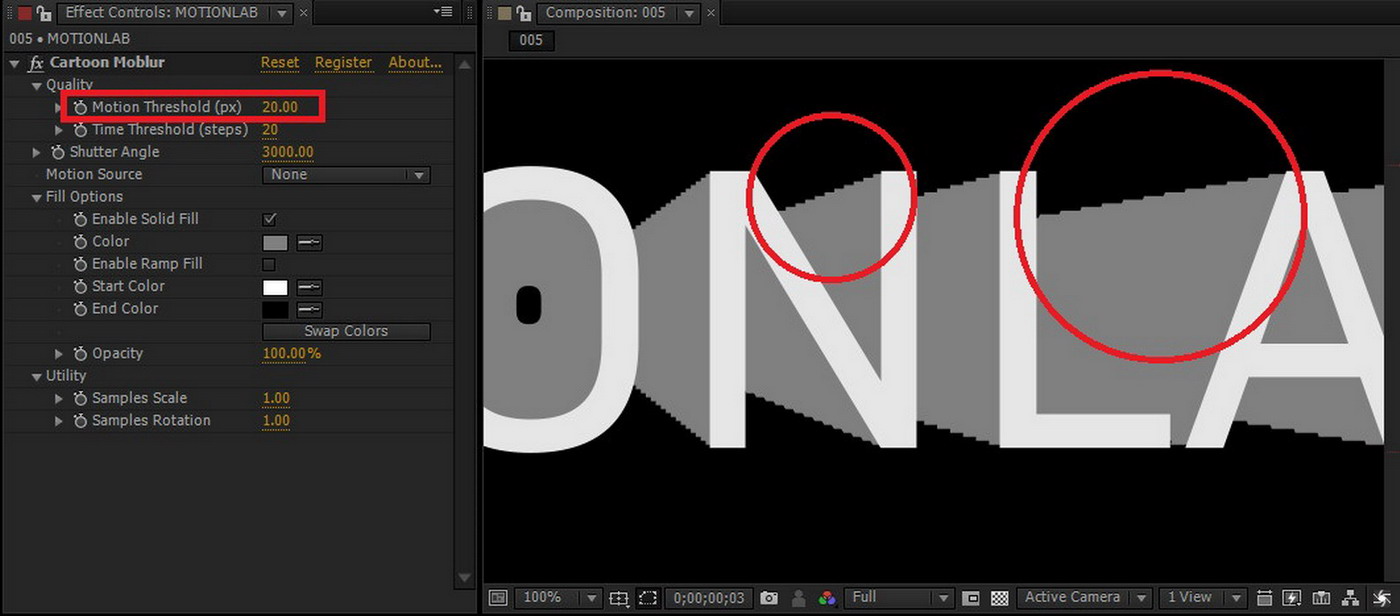The width and height of the screenshot is (1400, 616).
Task: Open the Show Channel color icon
Action: pos(826,598)
